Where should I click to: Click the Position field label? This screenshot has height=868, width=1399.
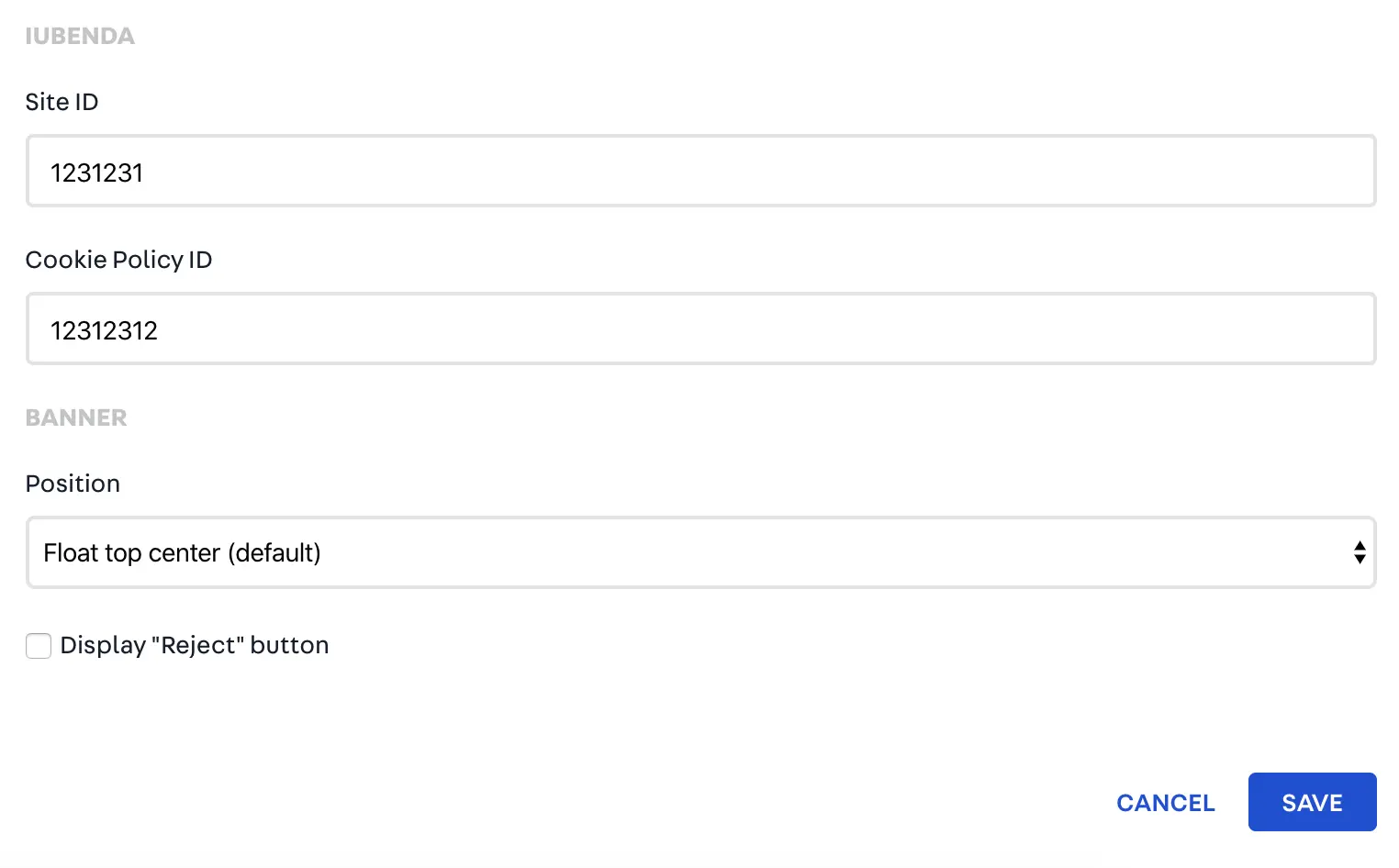pos(73,484)
